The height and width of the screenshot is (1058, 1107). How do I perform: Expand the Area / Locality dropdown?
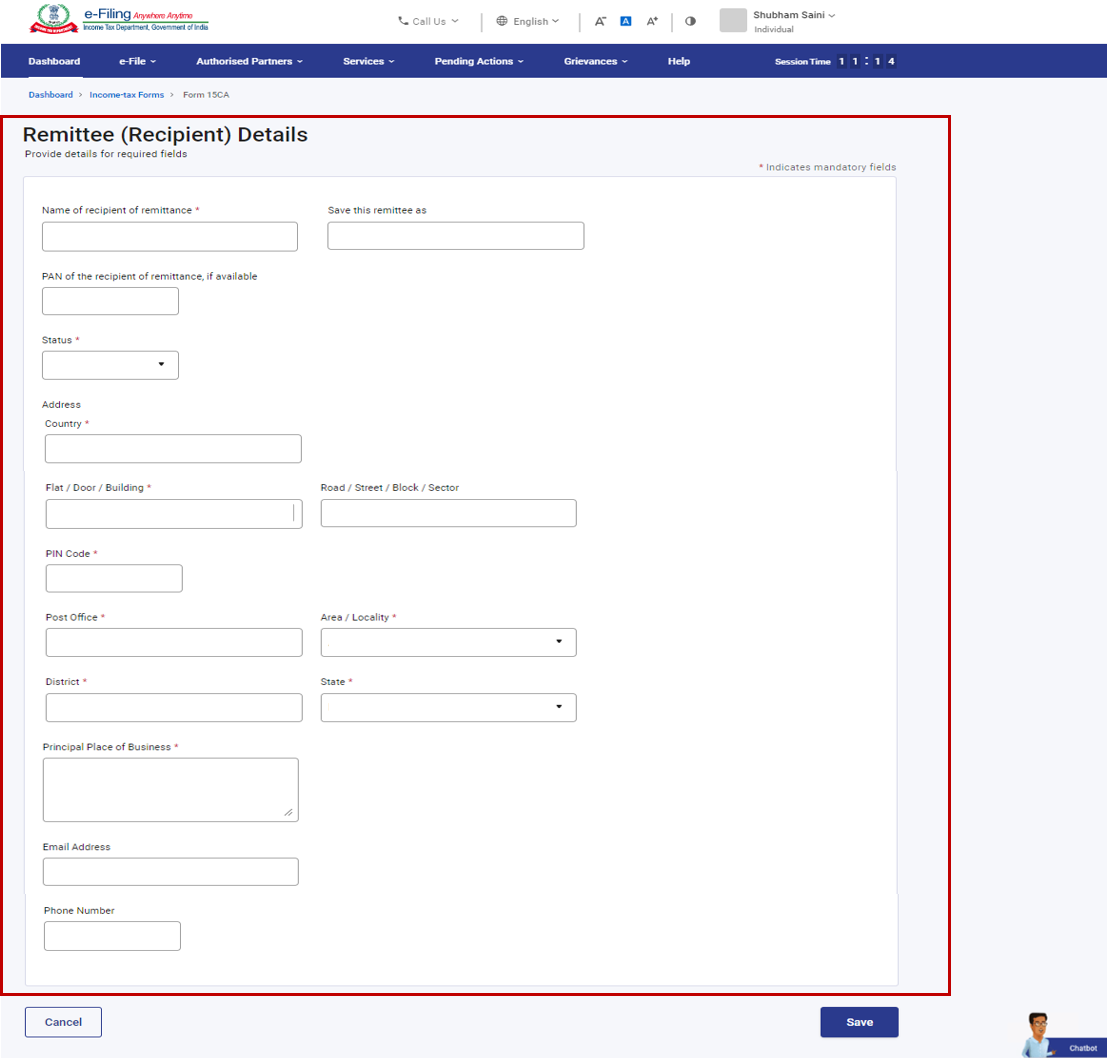(x=448, y=642)
